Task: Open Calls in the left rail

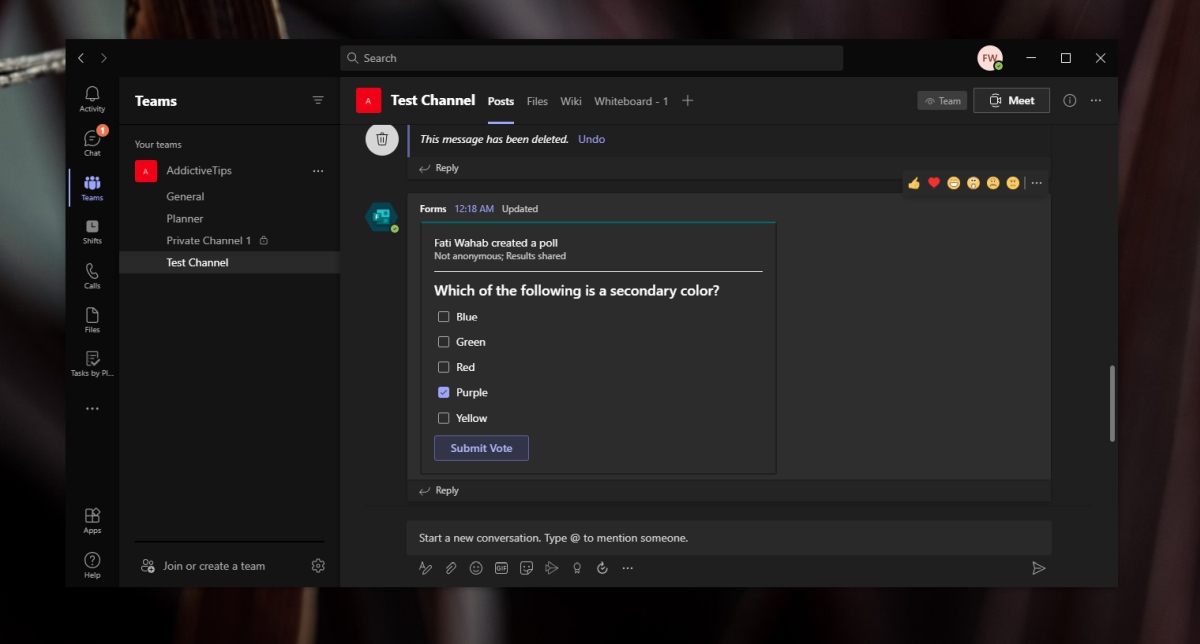Action: (x=92, y=275)
